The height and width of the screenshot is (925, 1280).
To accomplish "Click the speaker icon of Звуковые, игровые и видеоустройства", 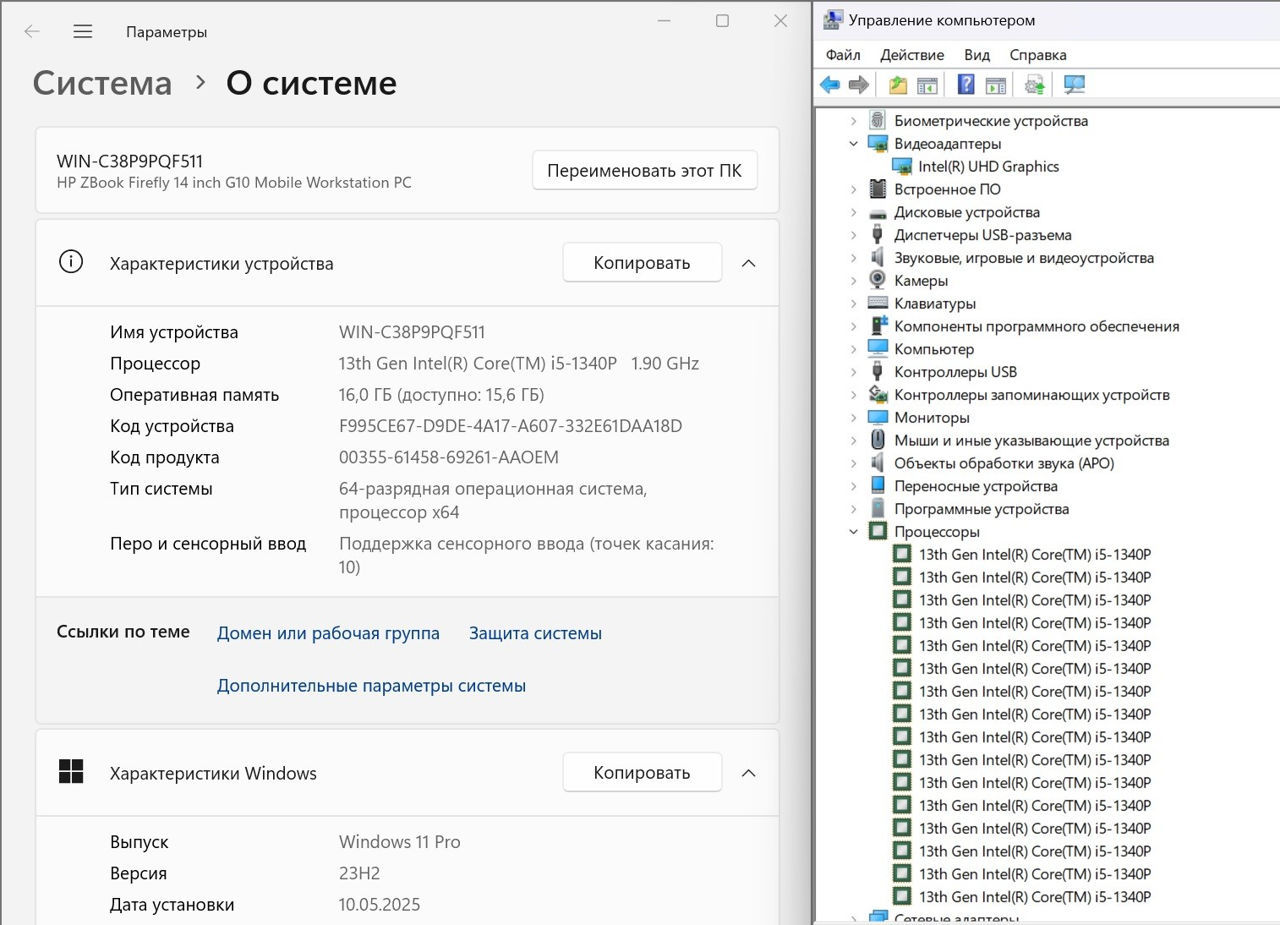I will (x=877, y=257).
